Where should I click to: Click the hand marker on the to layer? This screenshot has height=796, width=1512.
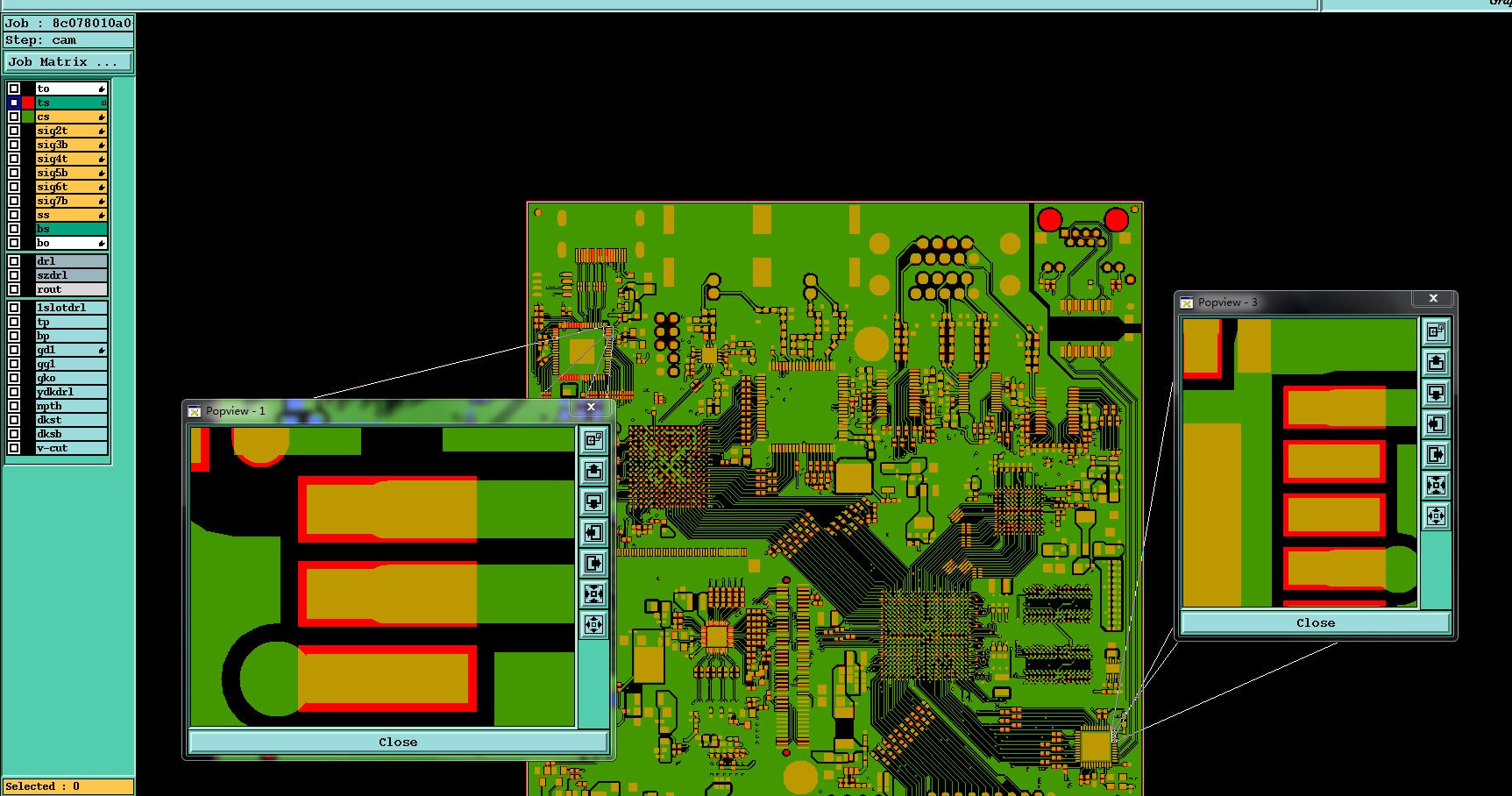click(x=102, y=89)
